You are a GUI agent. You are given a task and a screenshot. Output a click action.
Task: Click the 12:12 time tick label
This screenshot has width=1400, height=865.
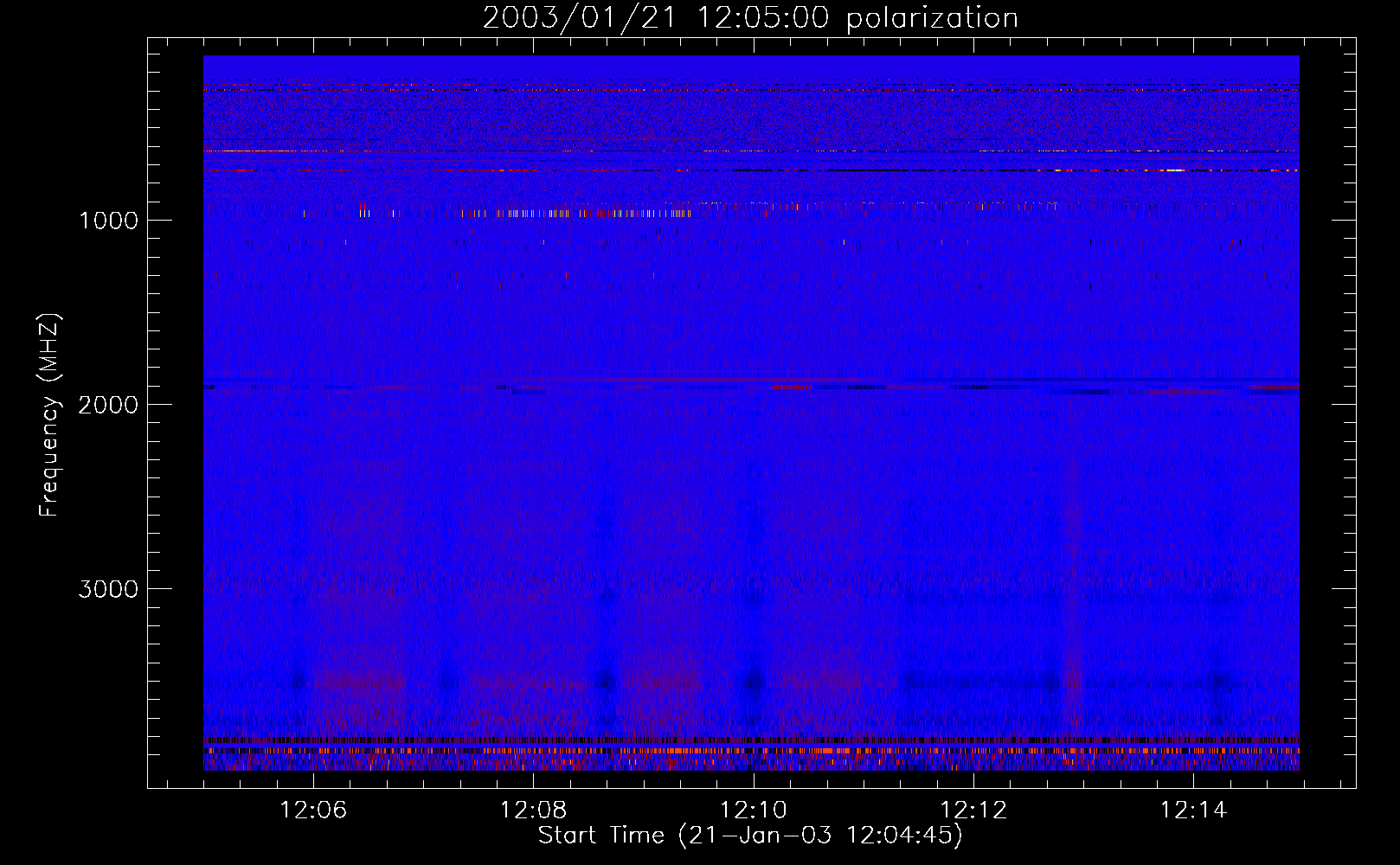point(974,811)
